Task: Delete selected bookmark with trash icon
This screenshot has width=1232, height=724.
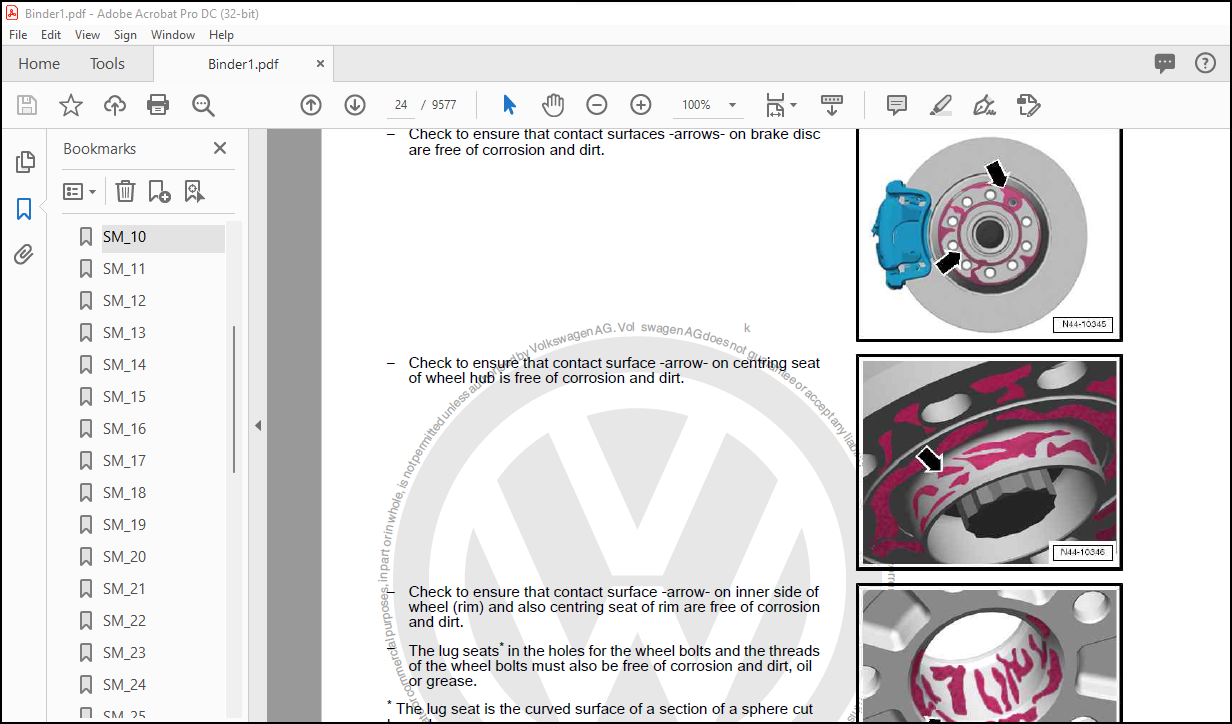Action: 125,191
